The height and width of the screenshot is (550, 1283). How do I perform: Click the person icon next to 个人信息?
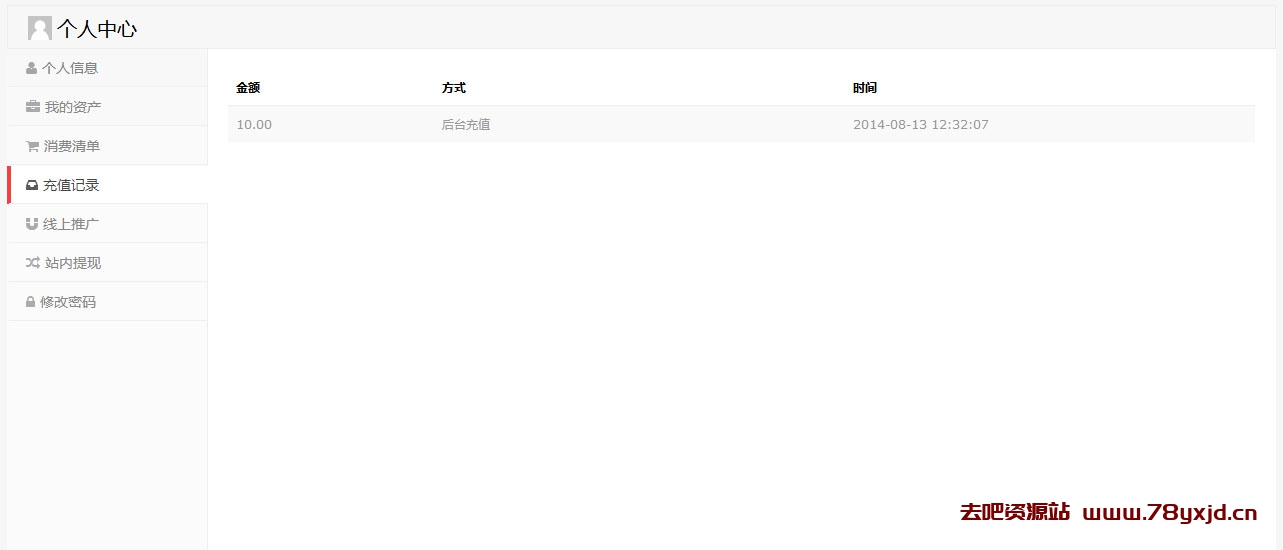coord(31,68)
